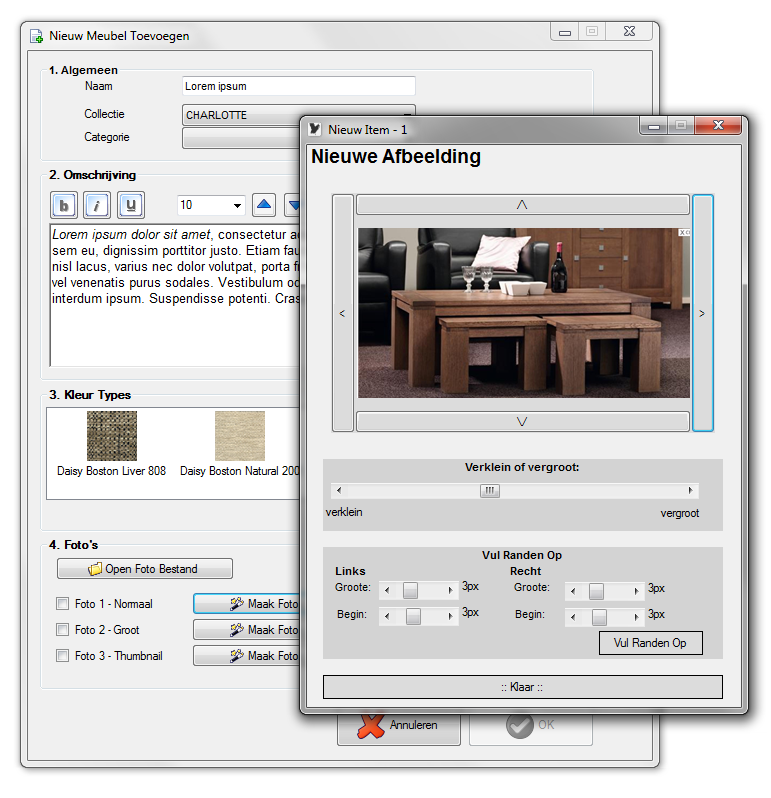Select Daisy Boston Liver 808 swatch
Image resolution: width=771 pixels, height=798 pixels.
(112, 436)
